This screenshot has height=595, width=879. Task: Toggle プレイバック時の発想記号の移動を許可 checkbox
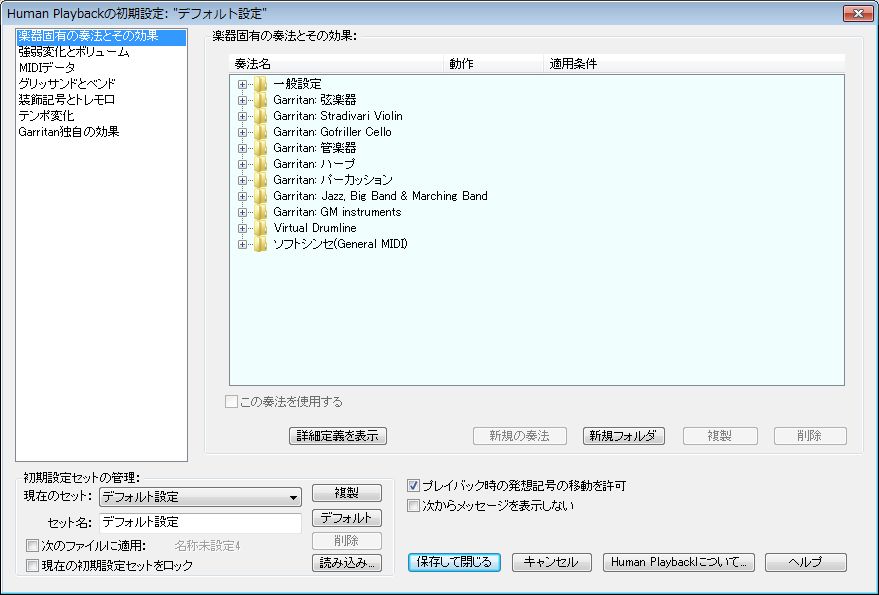coord(414,486)
